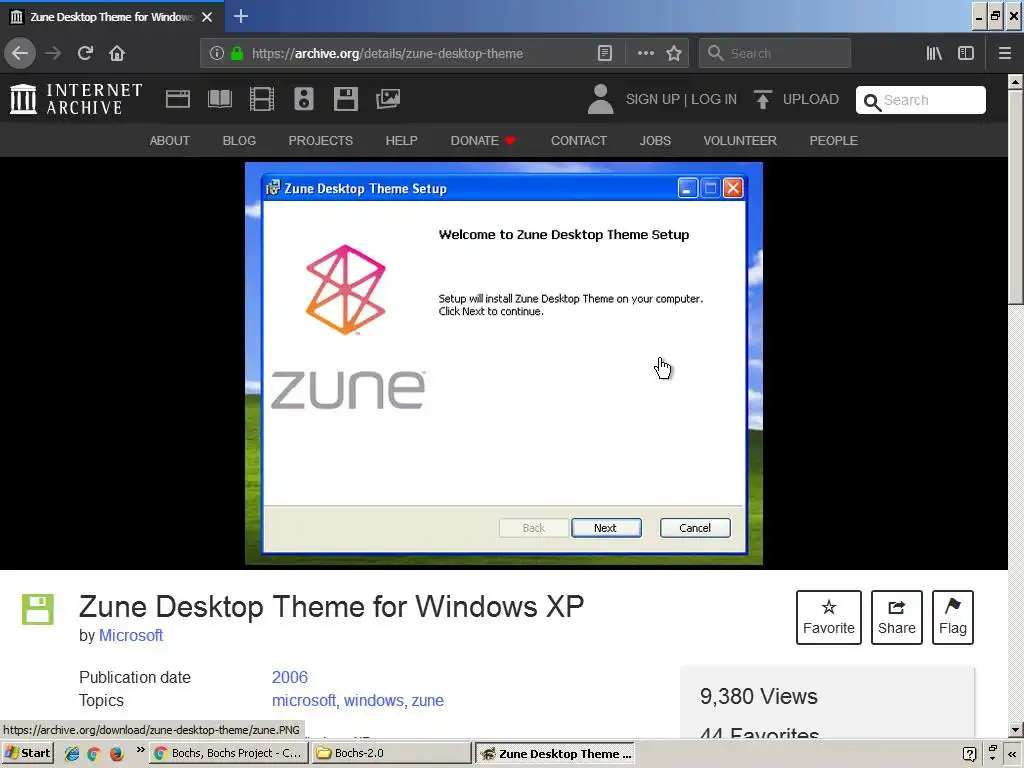
Task: Click the Zune setup screenshot image
Action: tap(504, 363)
